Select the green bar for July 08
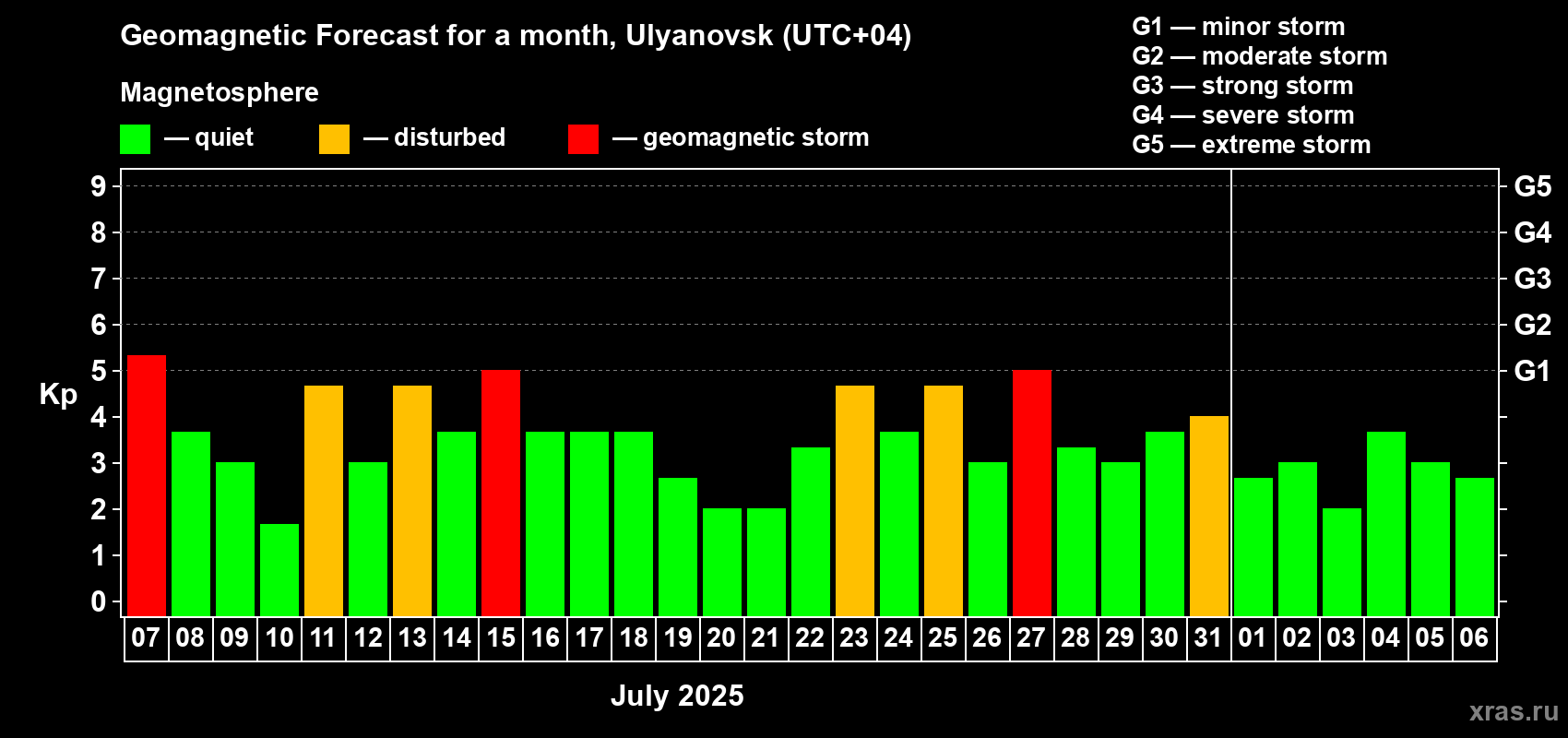 pos(191,524)
